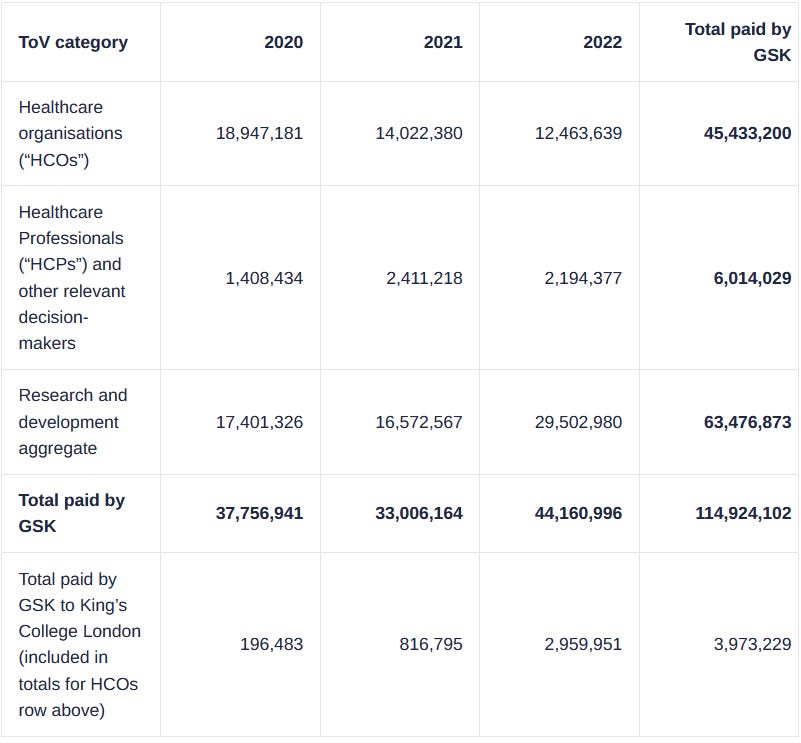Click the 'Research and development aggregate' label
Screen dimensions: 801x743
coord(73,422)
